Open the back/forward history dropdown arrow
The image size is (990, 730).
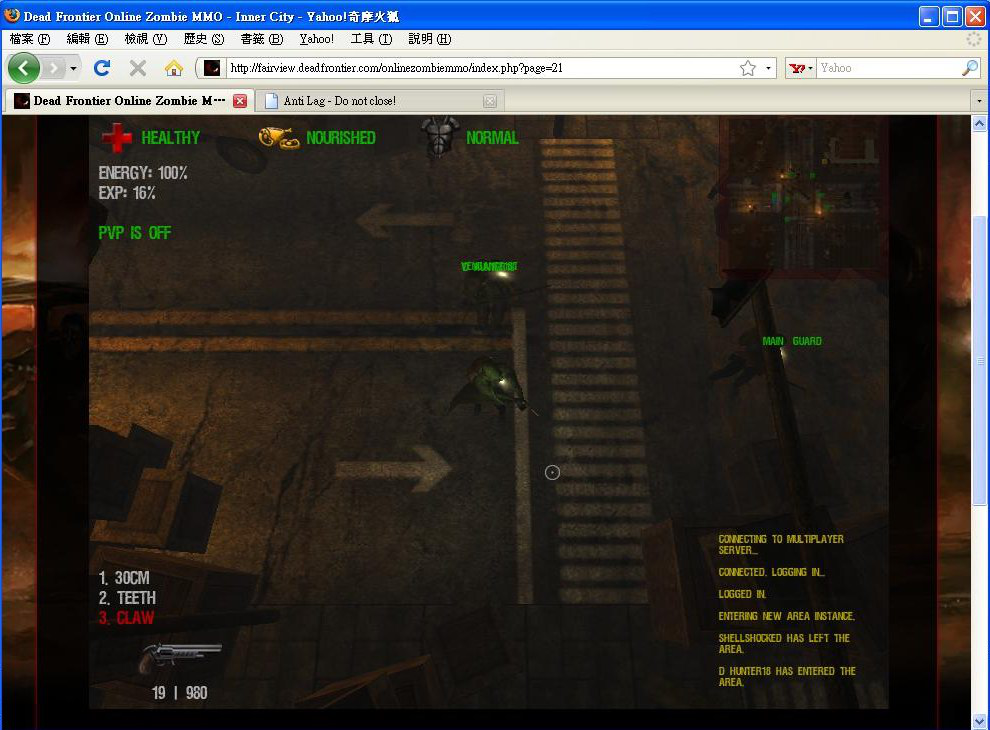click(x=73, y=68)
